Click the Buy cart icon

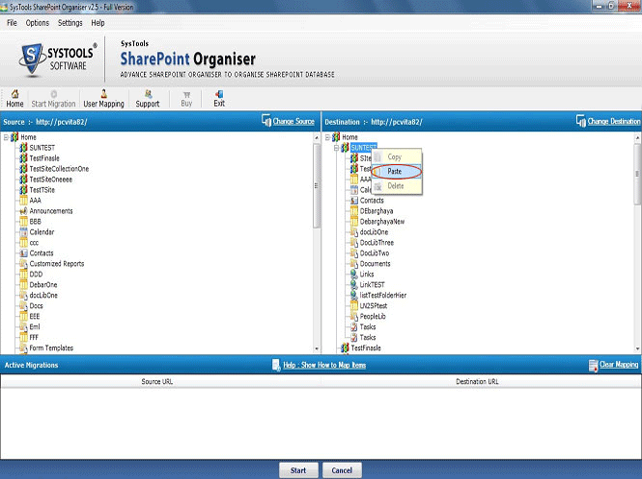coord(186,95)
